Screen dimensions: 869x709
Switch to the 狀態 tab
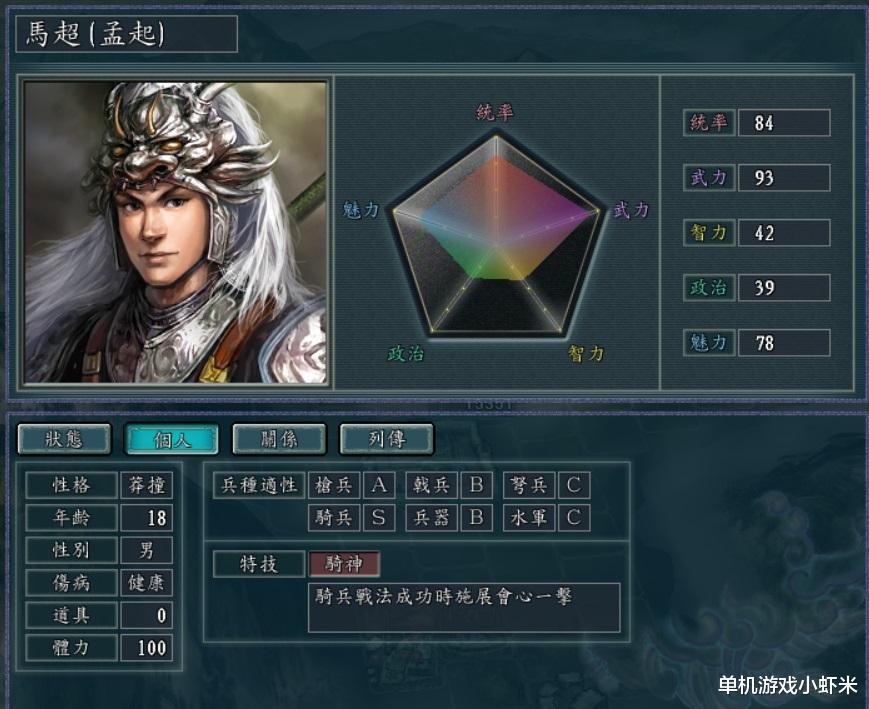(64, 439)
